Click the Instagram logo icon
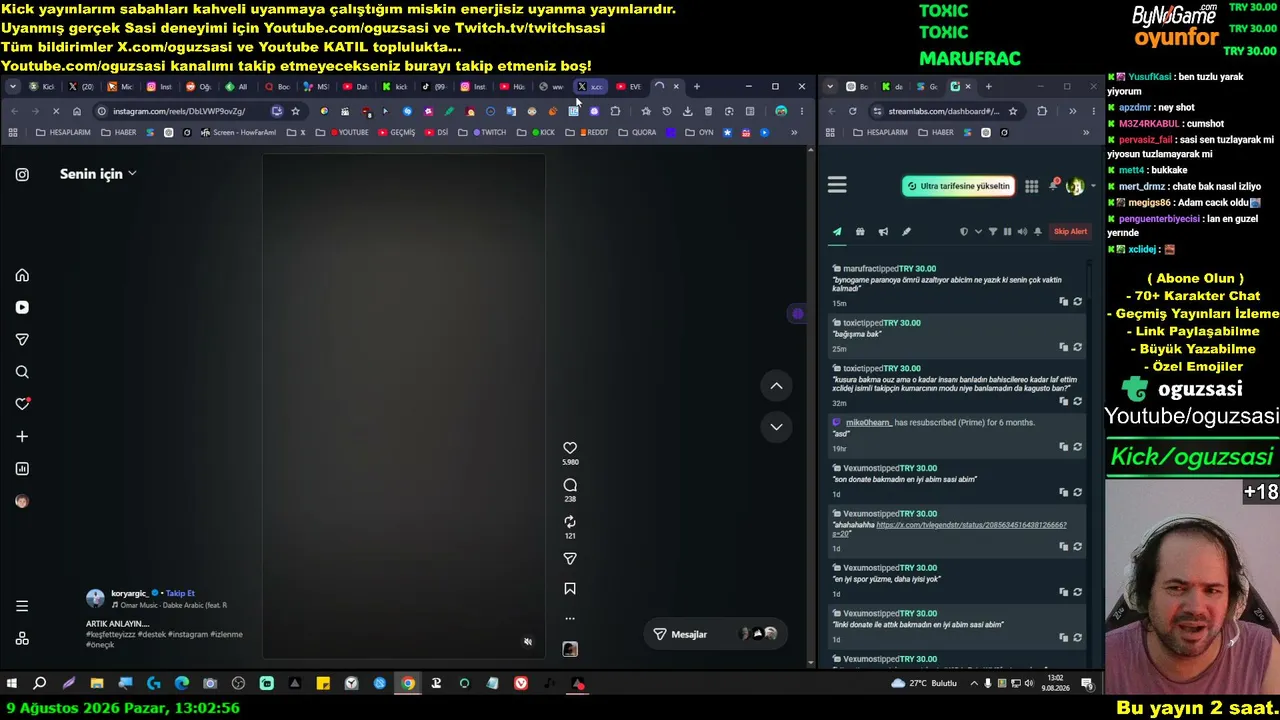 point(22,174)
